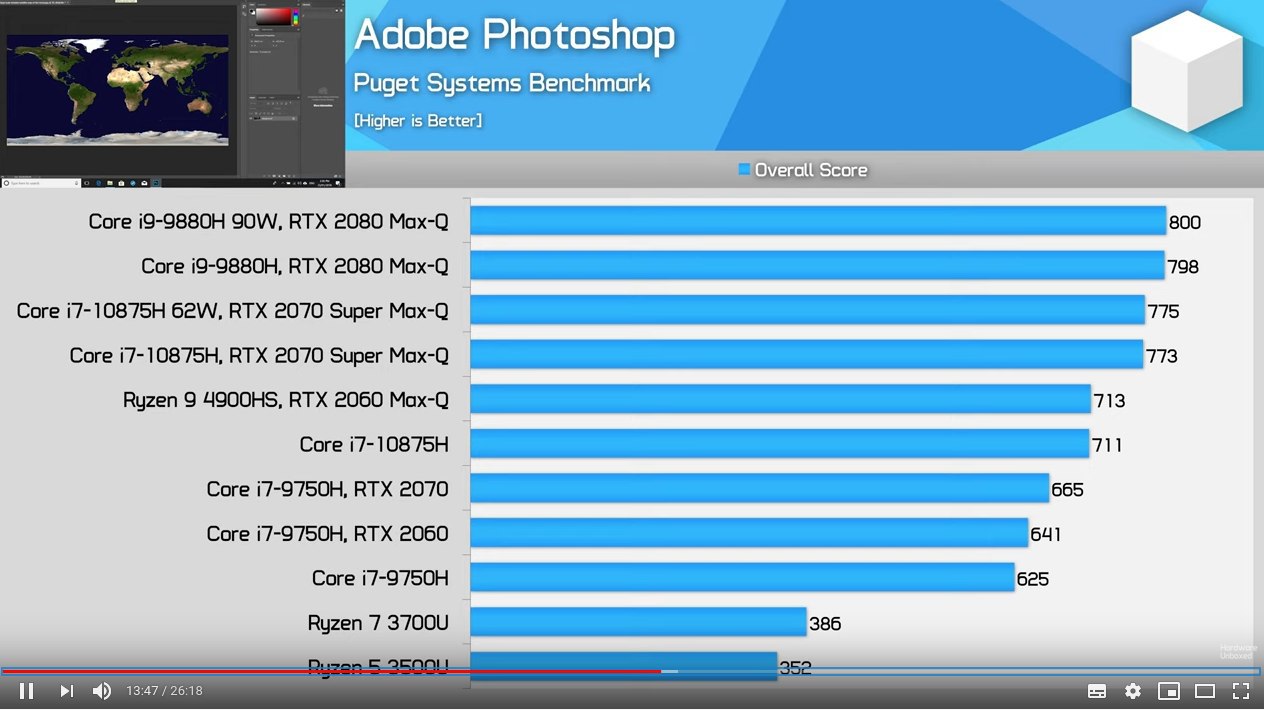Click the 711 score value
Image resolution: width=1264 pixels, height=710 pixels.
(x=1108, y=445)
